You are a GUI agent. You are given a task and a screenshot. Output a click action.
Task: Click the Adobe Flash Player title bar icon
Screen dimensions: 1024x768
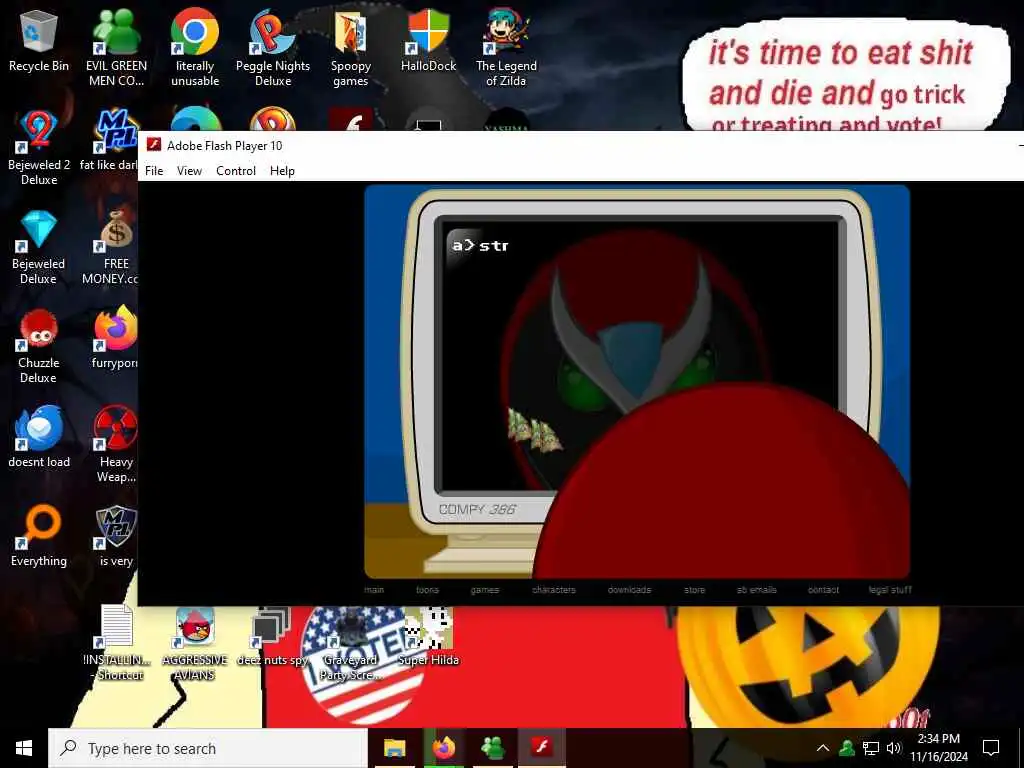coord(153,145)
